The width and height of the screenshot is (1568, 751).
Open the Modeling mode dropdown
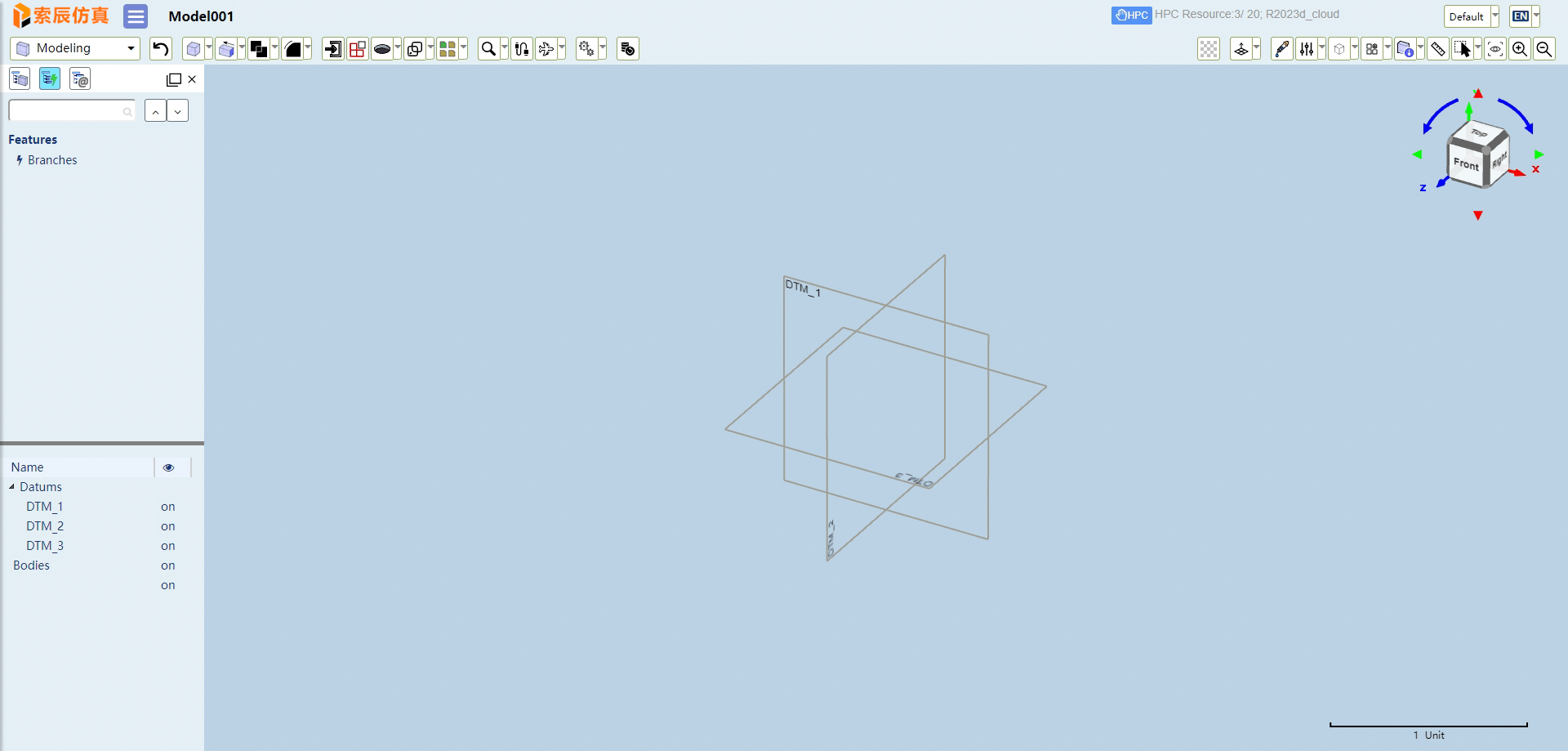point(75,48)
